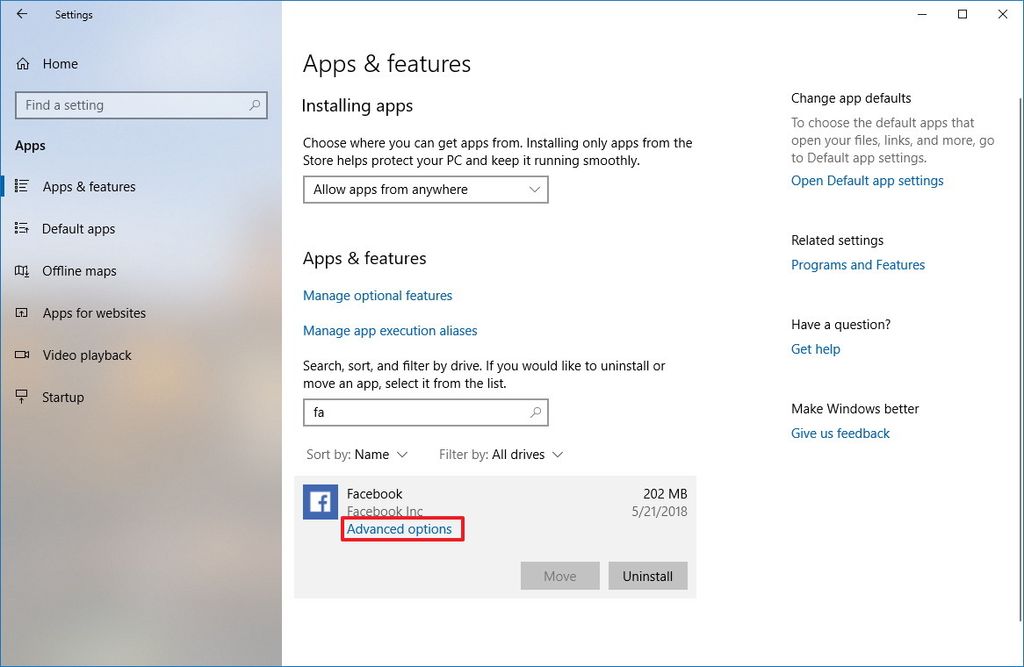The width and height of the screenshot is (1024, 667).
Task: Open Programs and Features link
Action: click(858, 264)
